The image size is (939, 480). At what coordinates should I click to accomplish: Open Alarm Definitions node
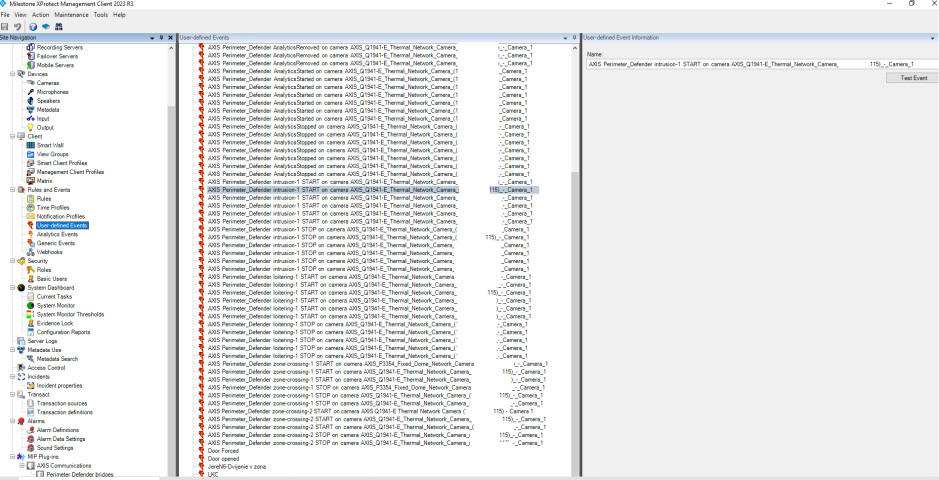[x=59, y=430]
